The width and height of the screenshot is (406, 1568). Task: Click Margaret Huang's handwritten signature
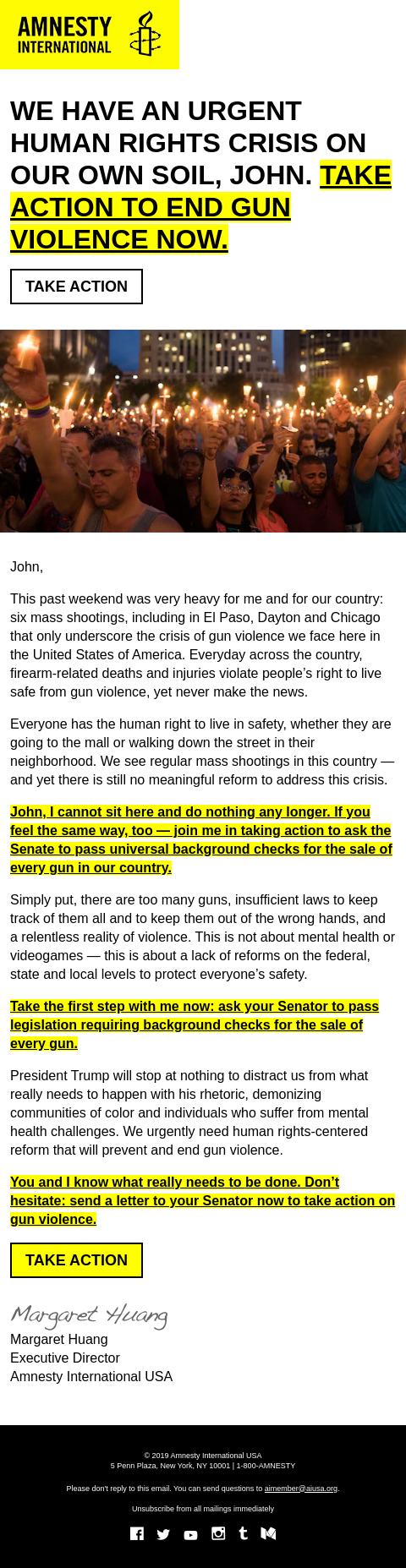(x=89, y=1315)
